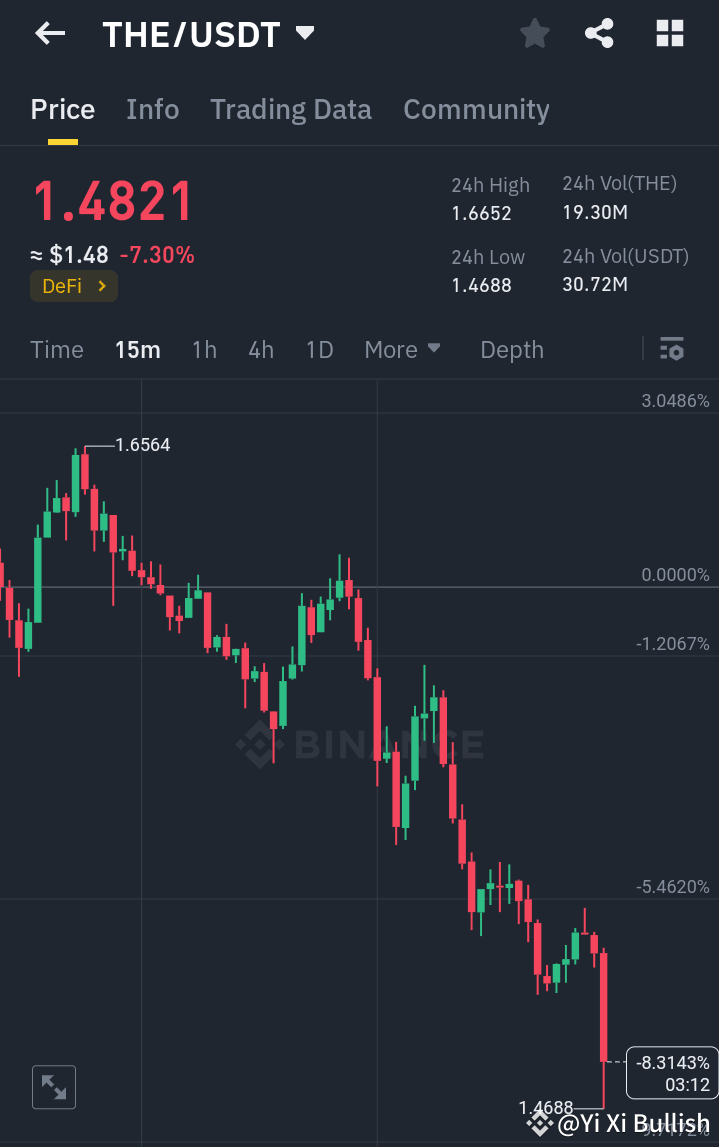
Task: Tap the 15m selected interval
Action: 138,349
